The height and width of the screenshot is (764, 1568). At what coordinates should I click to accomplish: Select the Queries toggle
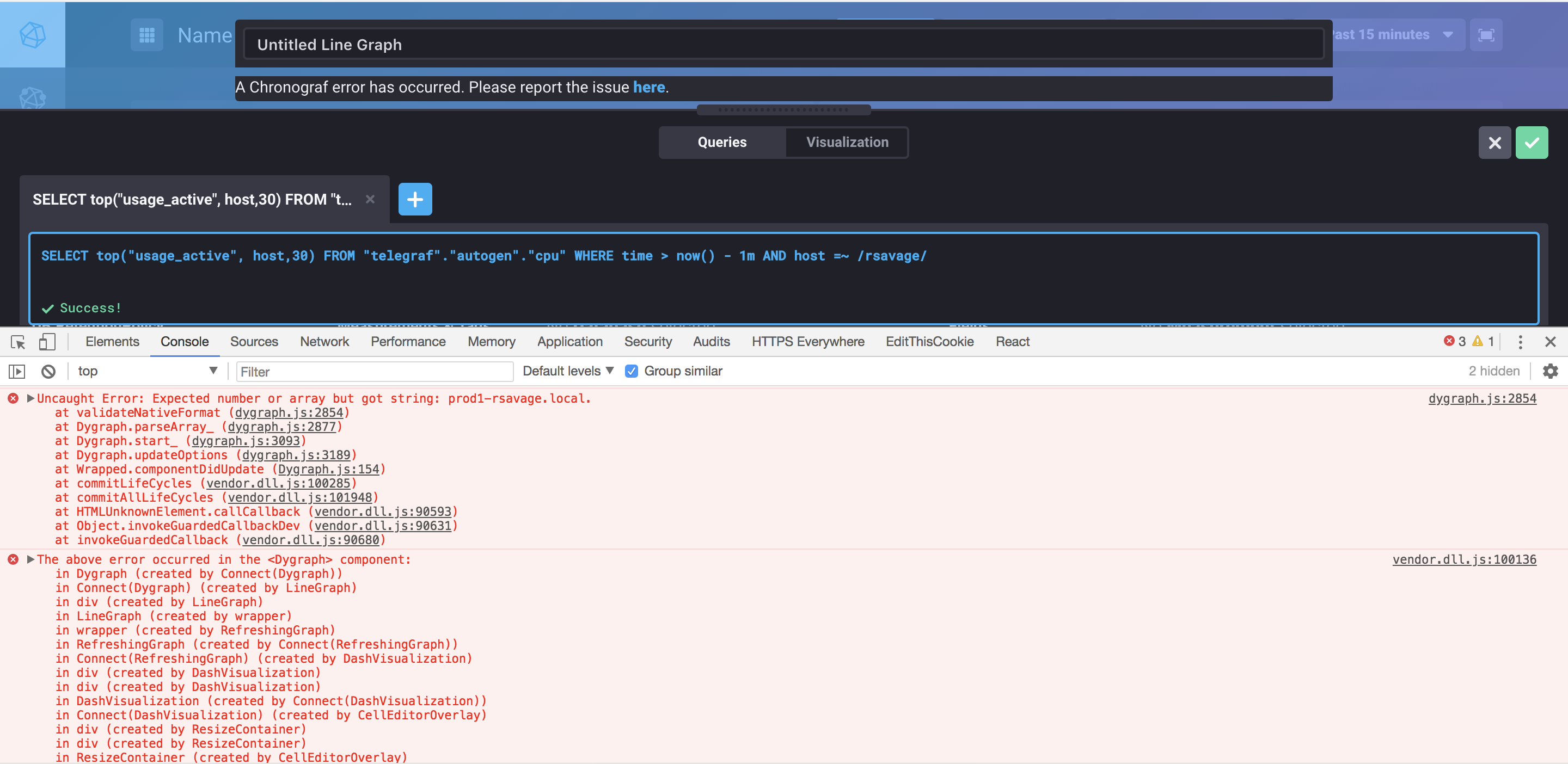722,143
